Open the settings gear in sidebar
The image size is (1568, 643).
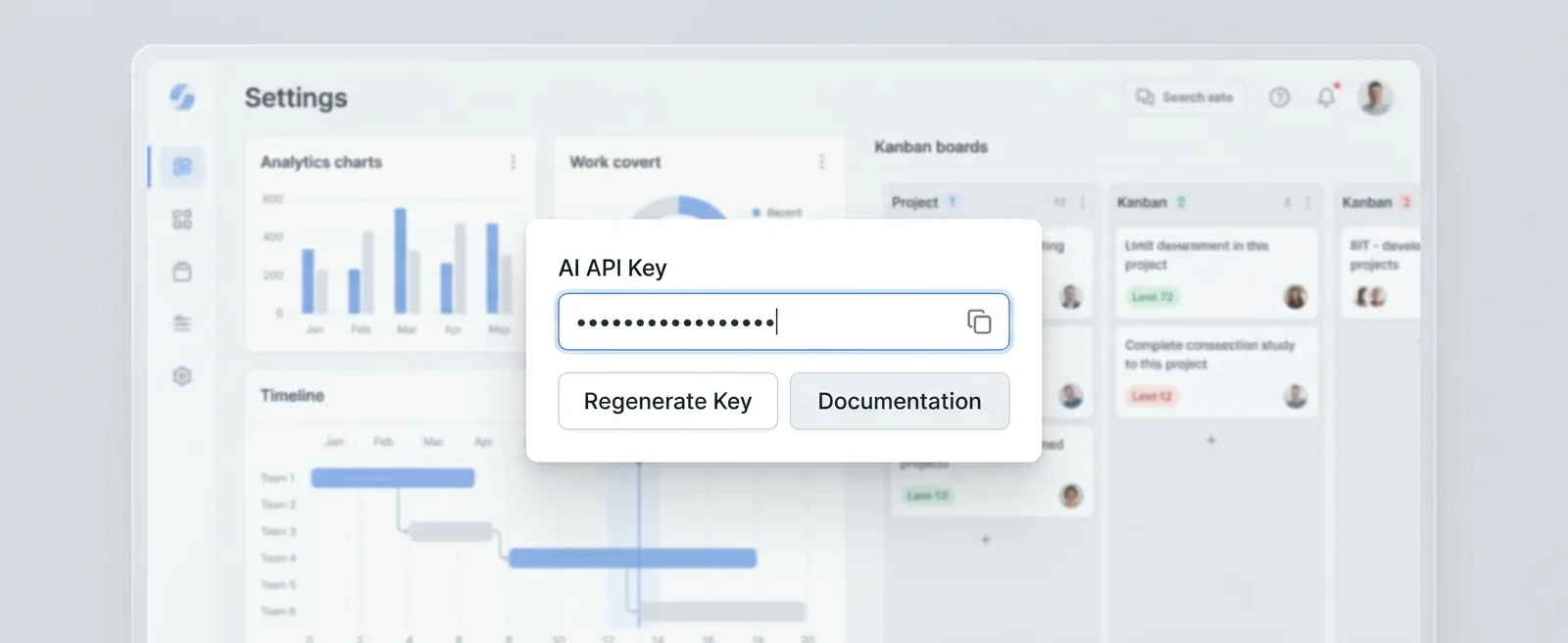(182, 376)
